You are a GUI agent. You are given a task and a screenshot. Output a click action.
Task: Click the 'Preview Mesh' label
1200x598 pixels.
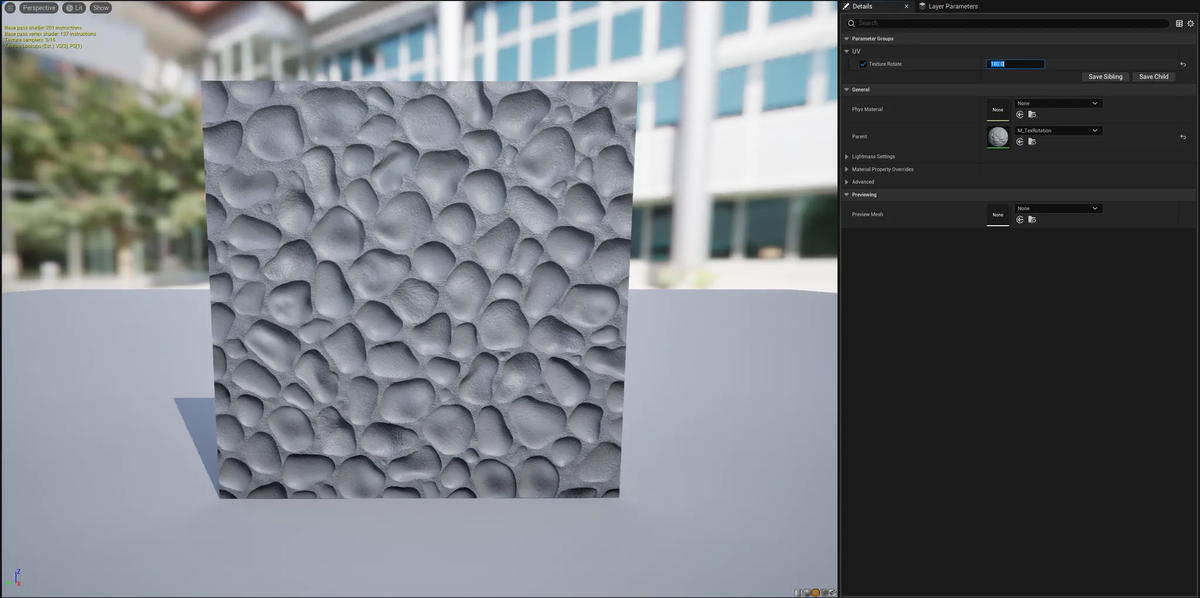867,214
